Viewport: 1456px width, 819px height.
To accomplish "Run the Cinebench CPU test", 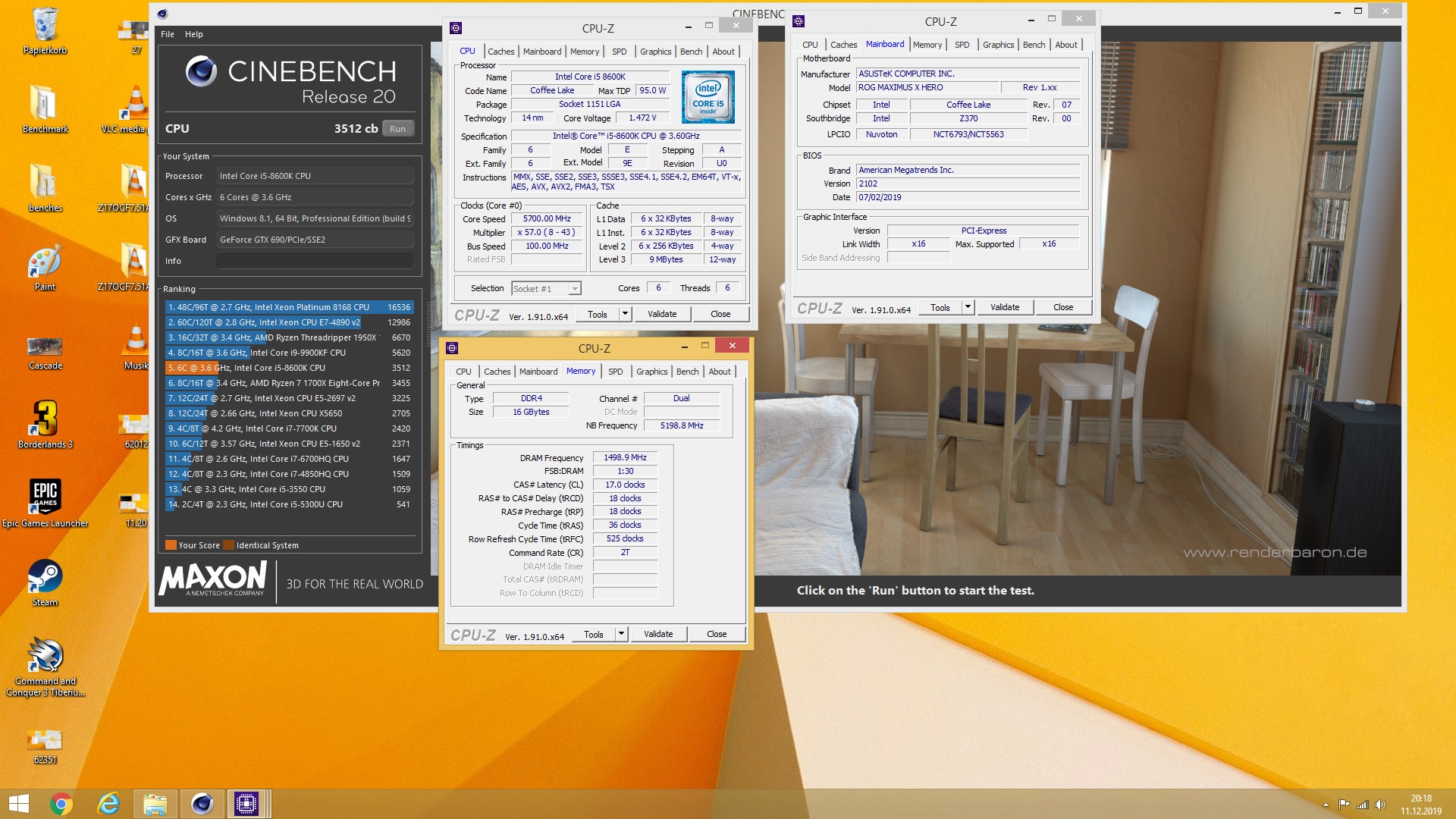I will pyautogui.click(x=398, y=129).
